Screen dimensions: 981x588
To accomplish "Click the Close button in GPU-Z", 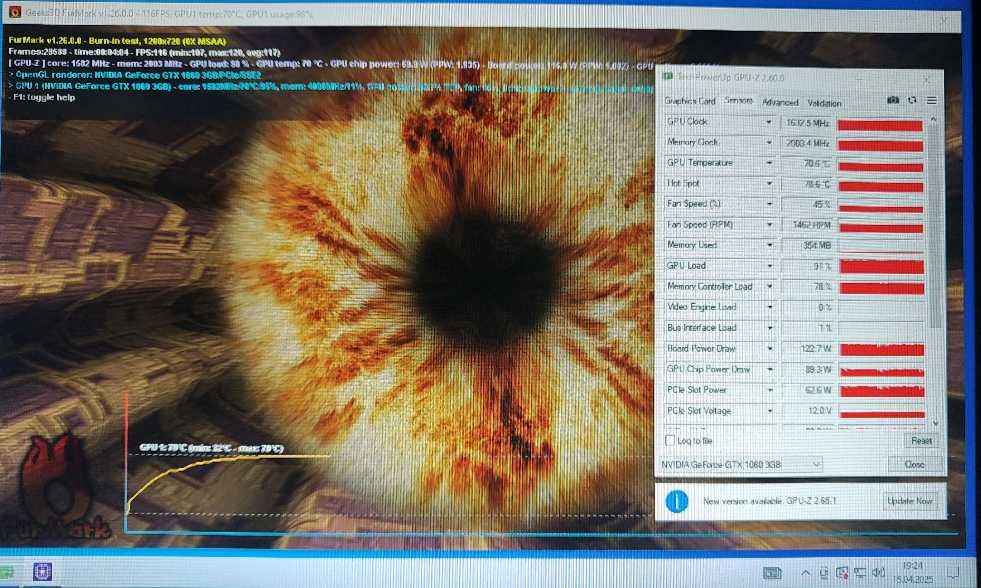I will (915, 464).
